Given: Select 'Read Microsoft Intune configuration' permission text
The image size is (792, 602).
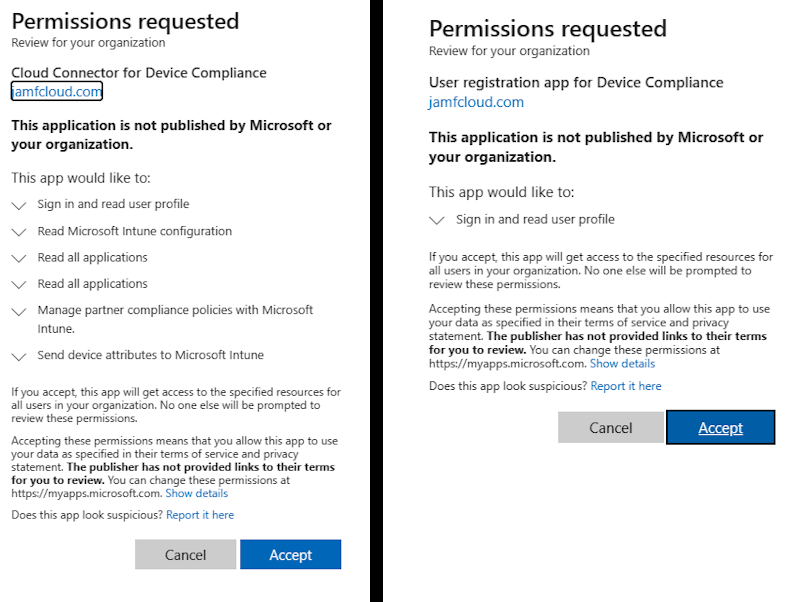Looking at the screenshot, I should tap(135, 231).
